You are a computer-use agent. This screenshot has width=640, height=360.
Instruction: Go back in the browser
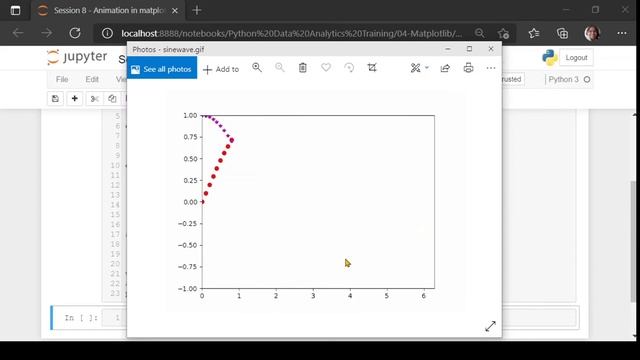pos(18,33)
